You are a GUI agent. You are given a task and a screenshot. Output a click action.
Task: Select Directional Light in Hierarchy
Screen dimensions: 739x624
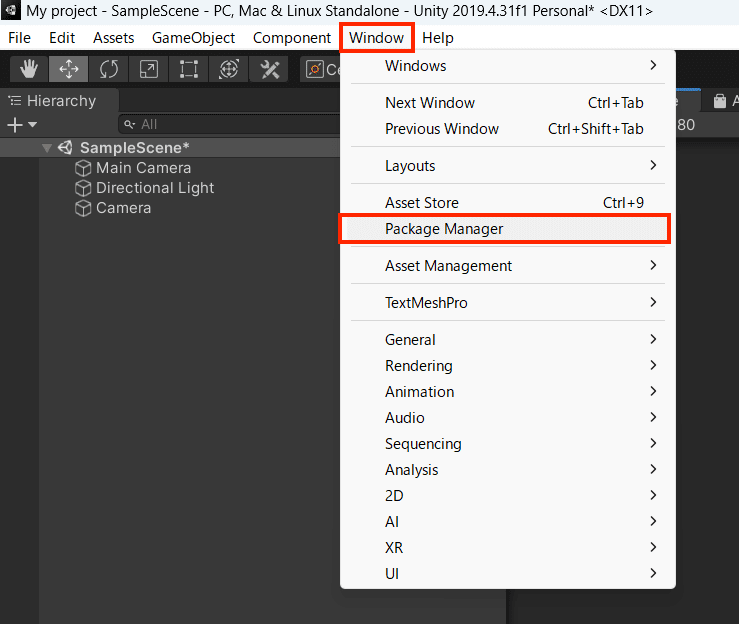(x=155, y=188)
